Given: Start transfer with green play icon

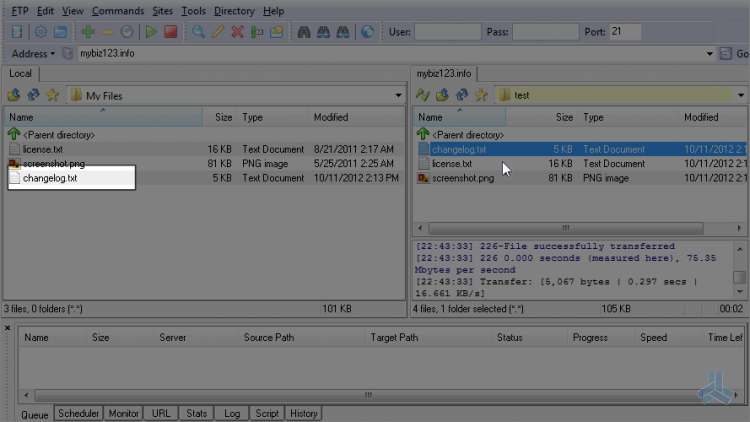Looking at the screenshot, I should click(151, 32).
